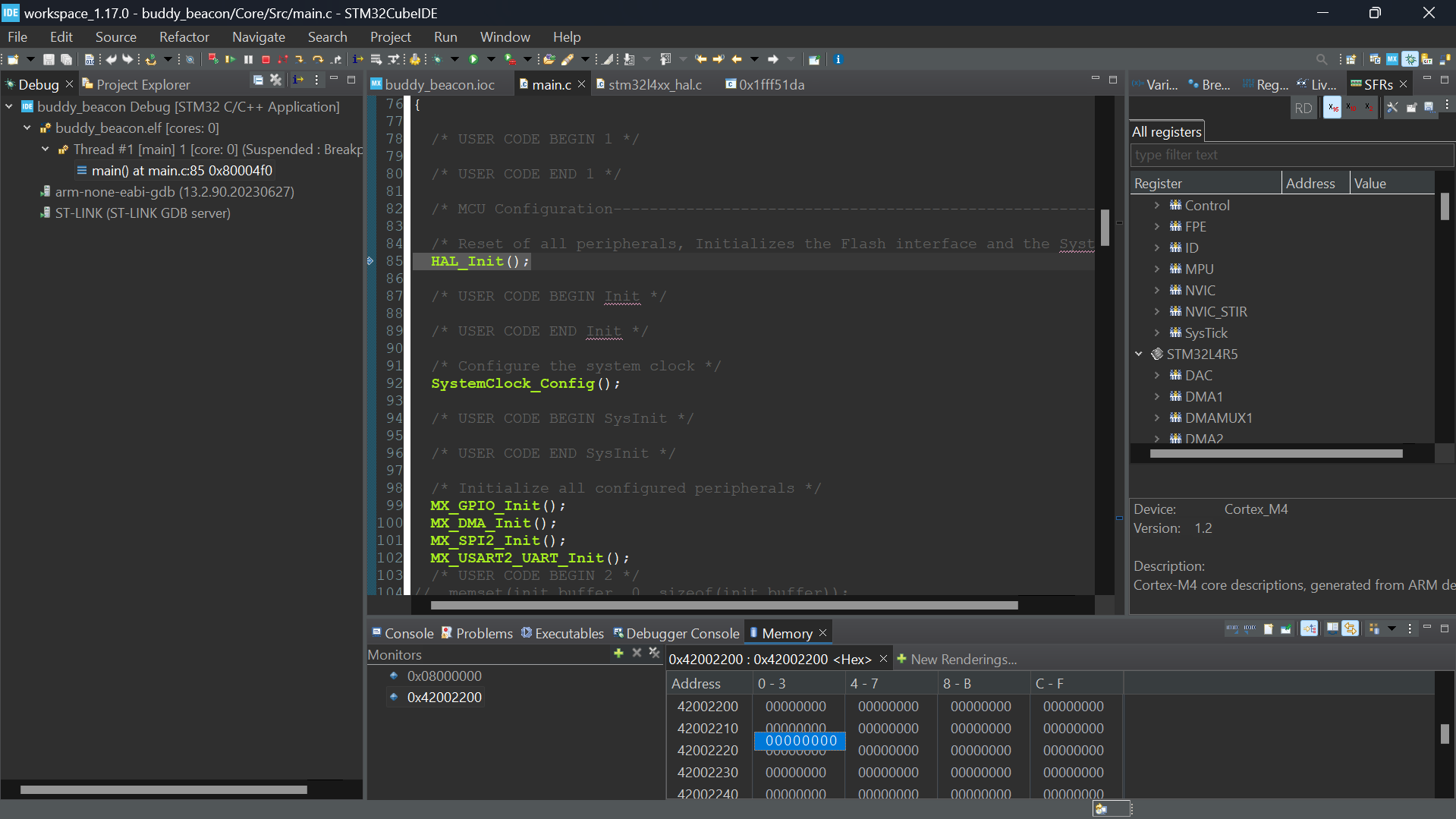Toggle binary X2 format in SFRs
Screen dimensions: 1456x819
tap(1369, 108)
